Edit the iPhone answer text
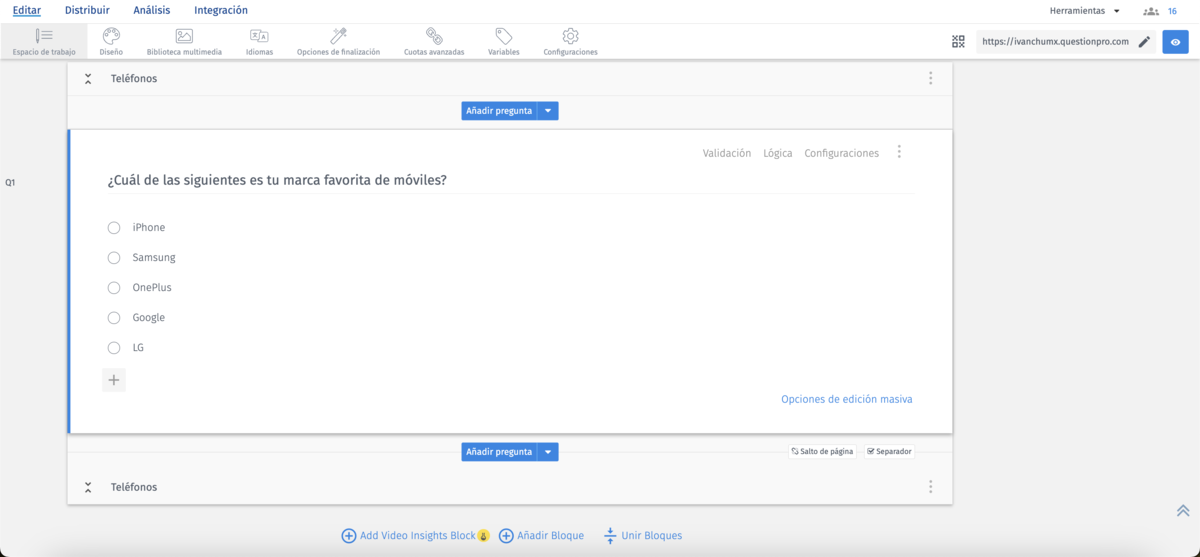The image size is (1200, 557). coord(149,228)
